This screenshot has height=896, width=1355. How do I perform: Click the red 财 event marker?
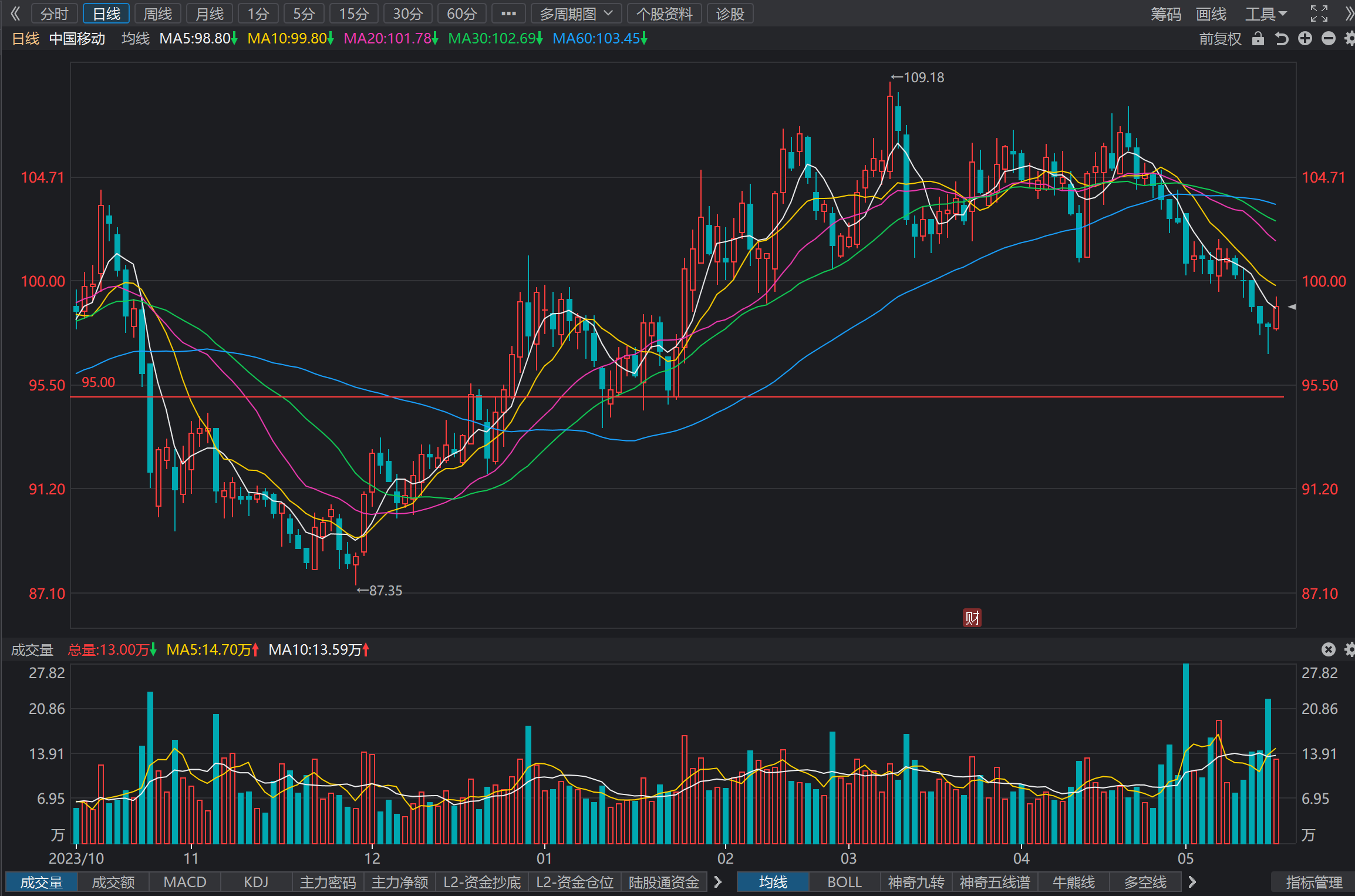972,618
